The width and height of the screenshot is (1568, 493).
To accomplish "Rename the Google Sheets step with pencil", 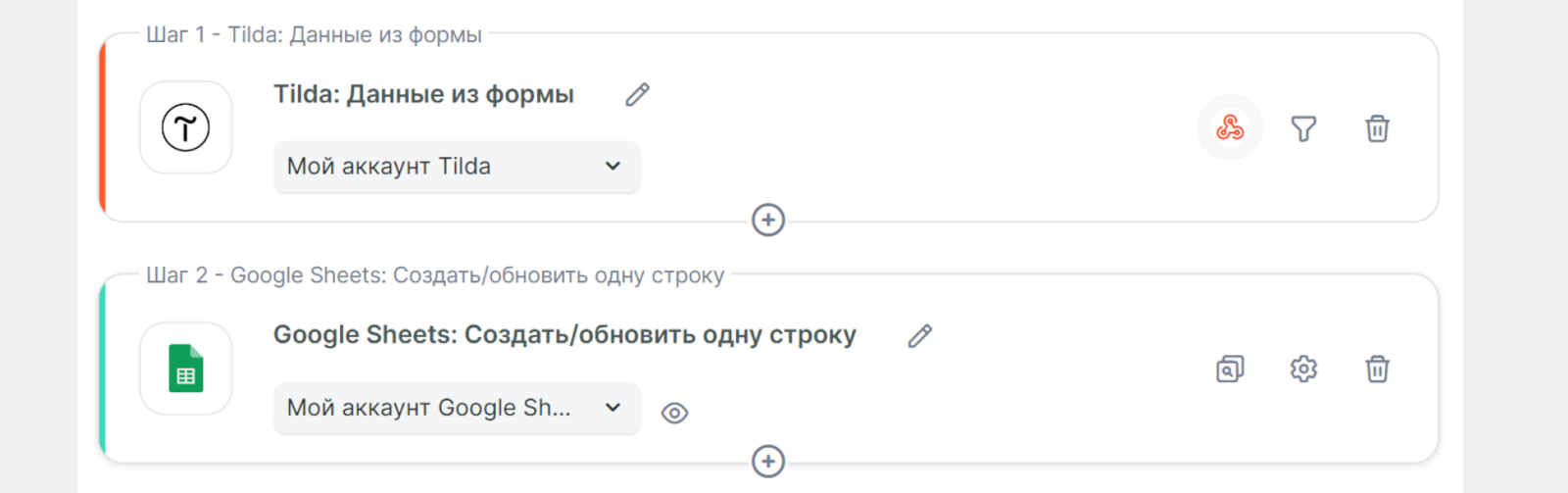I will pyautogui.click(x=919, y=336).
